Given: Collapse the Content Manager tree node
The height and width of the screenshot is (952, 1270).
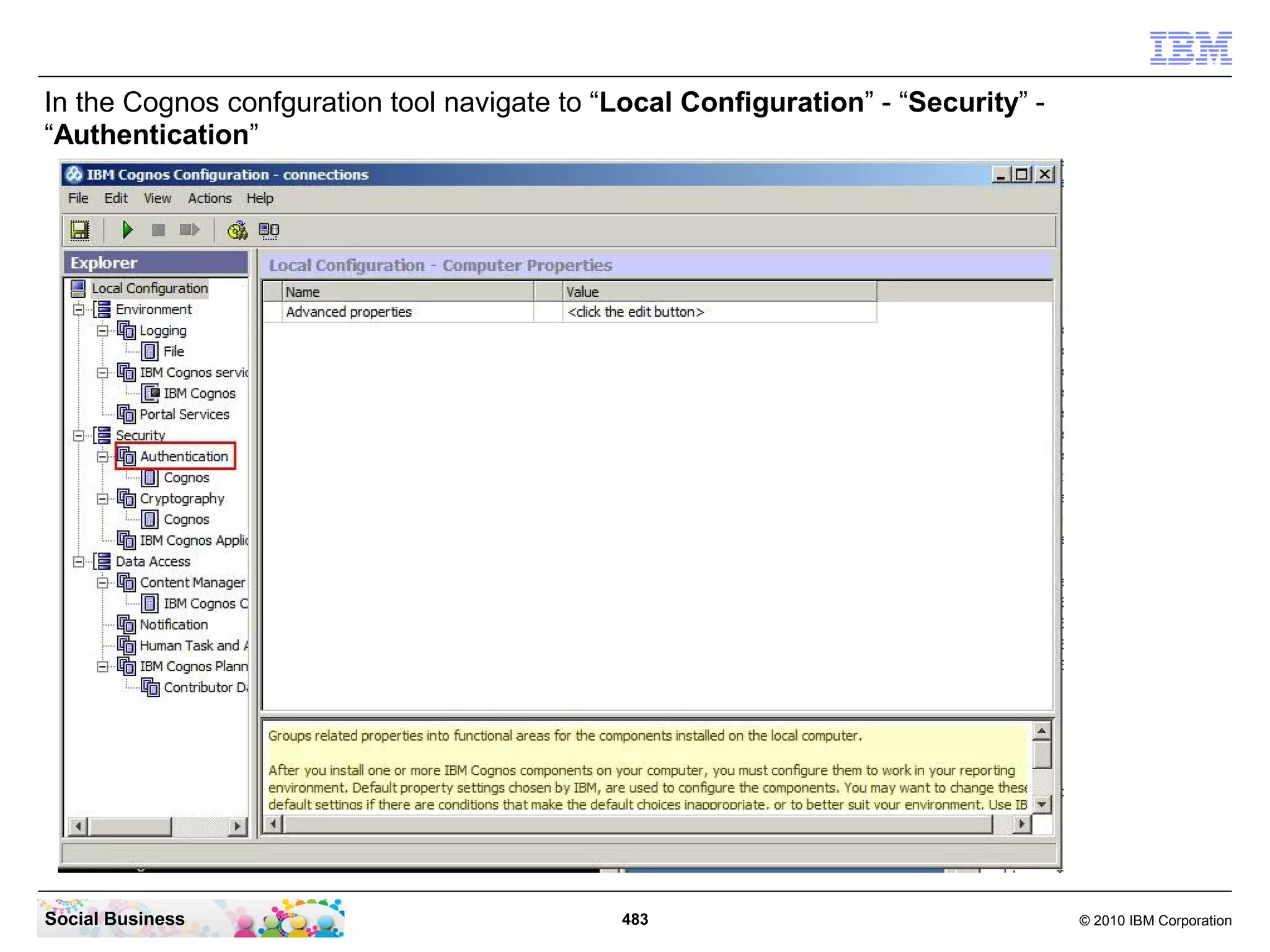Looking at the screenshot, I should [x=102, y=583].
